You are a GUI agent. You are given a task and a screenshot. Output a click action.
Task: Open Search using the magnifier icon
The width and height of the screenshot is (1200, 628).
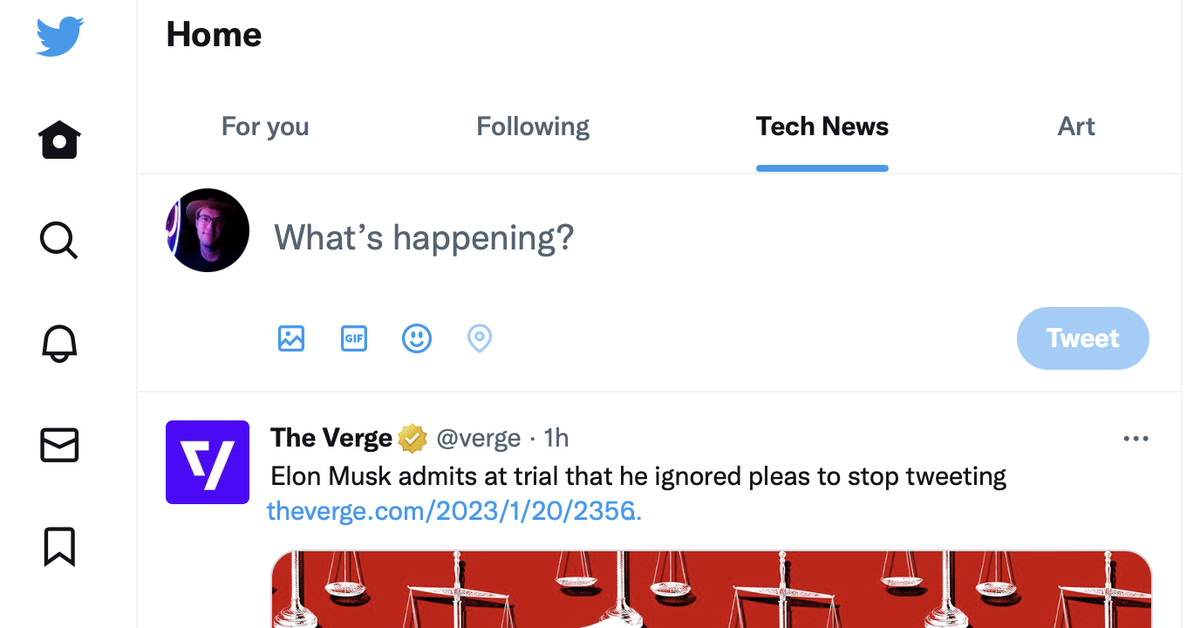(x=59, y=241)
